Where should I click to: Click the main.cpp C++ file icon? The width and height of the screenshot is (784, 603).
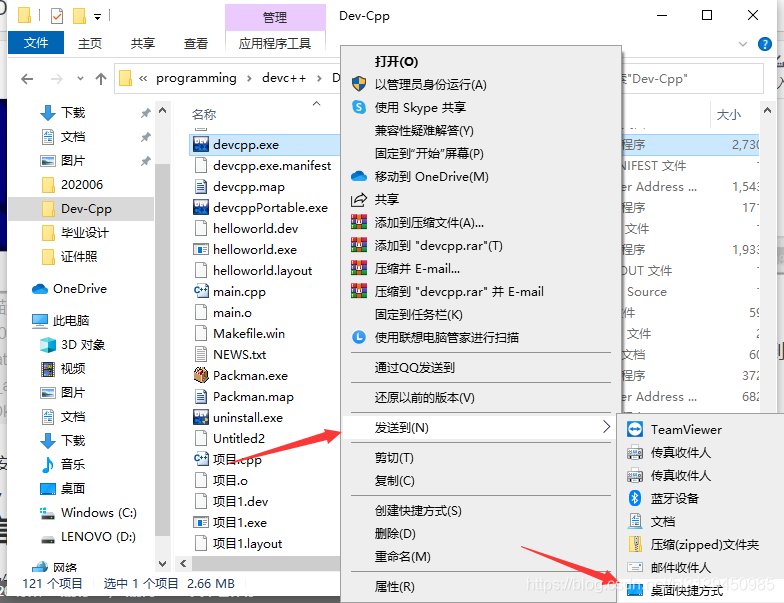(x=201, y=291)
